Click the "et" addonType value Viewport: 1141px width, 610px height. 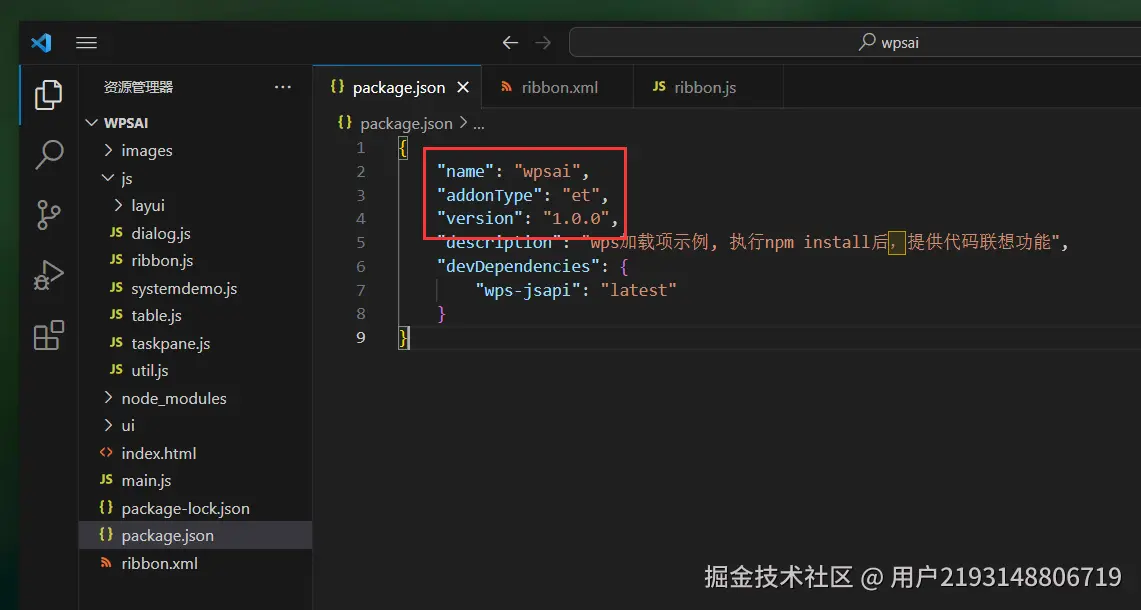[x=581, y=195]
